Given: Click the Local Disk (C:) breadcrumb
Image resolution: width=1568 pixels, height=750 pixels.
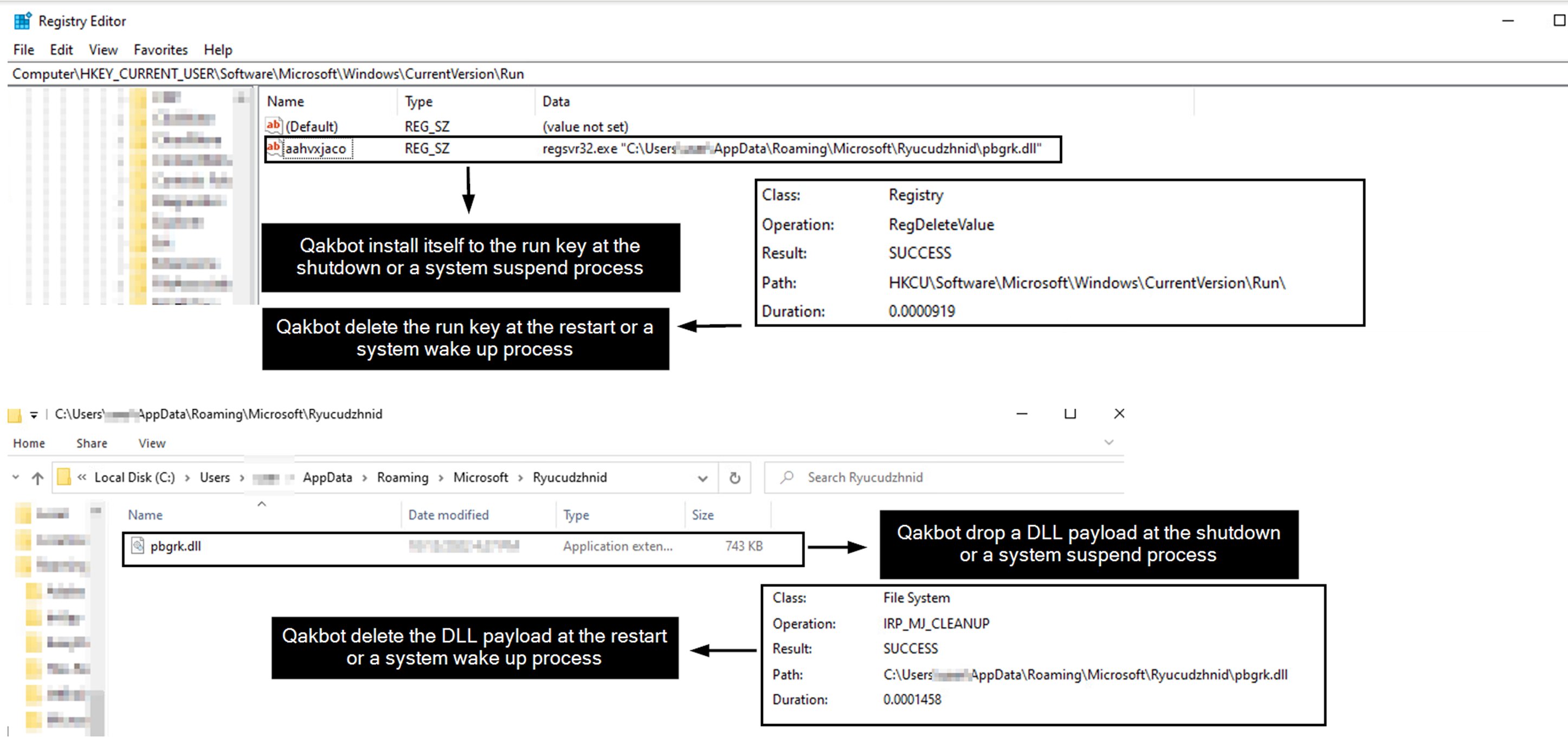Looking at the screenshot, I should pyautogui.click(x=134, y=477).
